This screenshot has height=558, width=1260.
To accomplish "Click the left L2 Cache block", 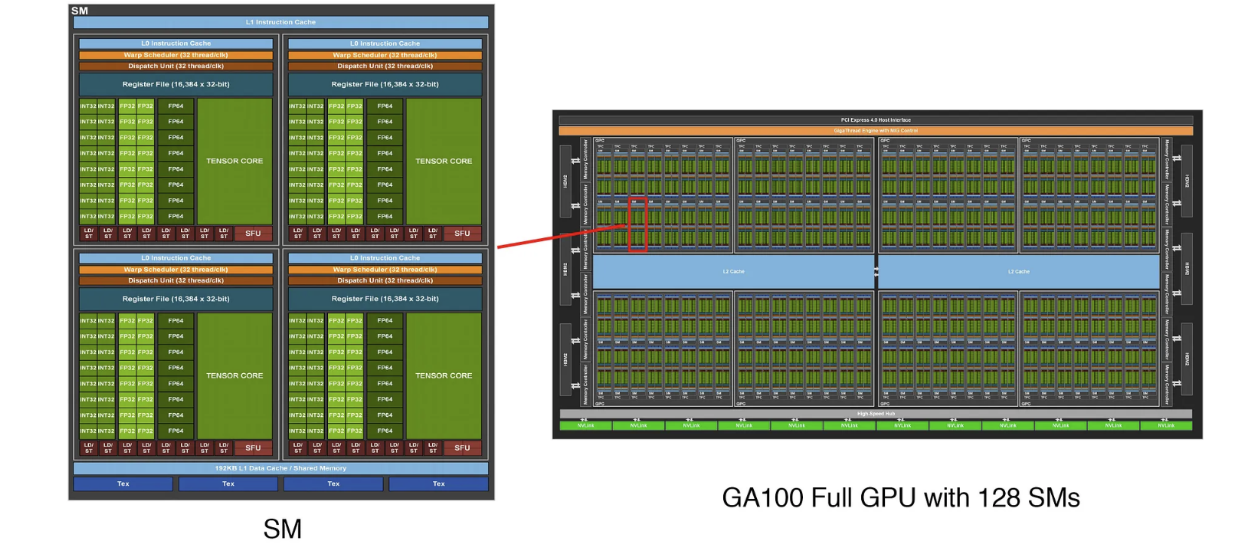I will point(733,271).
